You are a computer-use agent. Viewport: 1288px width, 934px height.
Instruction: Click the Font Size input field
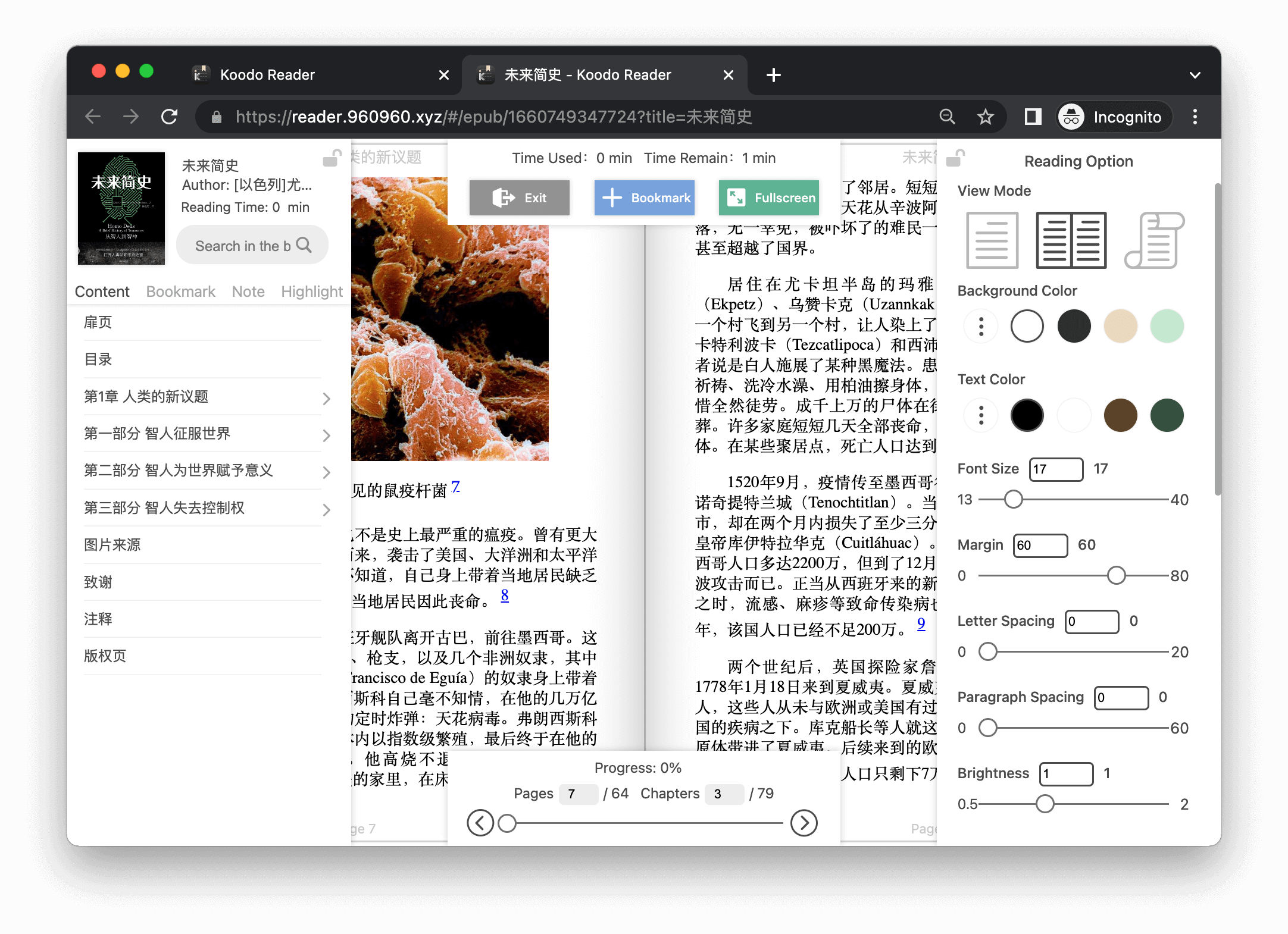pos(1056,469)
